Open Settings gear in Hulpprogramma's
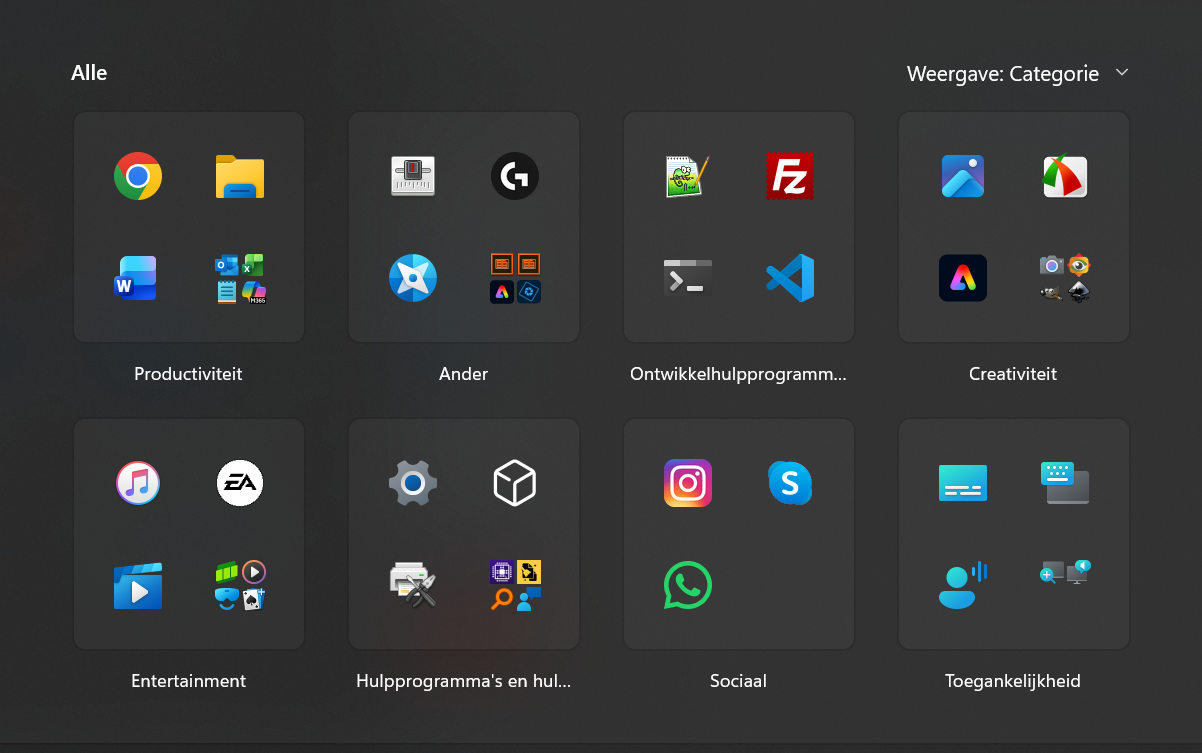Image resolution: width=1202 pixels, height=753 pixels. (413, 484)
